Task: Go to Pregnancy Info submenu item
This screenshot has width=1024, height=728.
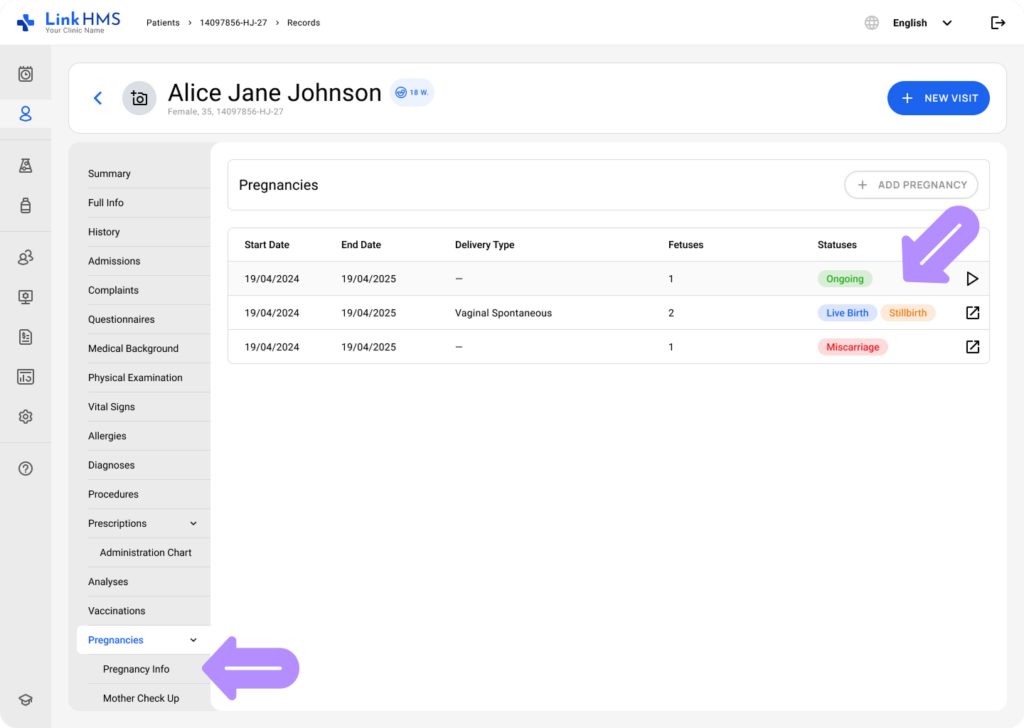Action: point(136,669)
